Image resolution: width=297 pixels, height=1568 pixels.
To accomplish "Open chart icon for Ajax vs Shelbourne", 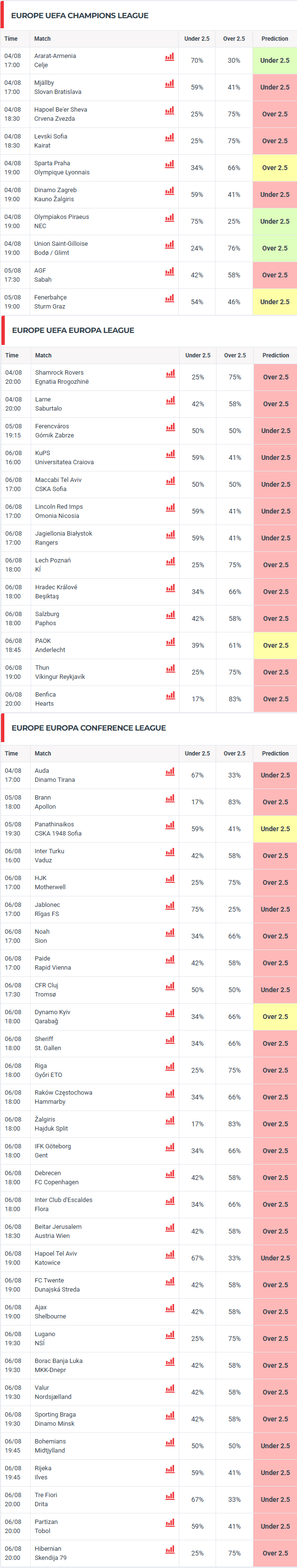I will tap(170, 1308).
